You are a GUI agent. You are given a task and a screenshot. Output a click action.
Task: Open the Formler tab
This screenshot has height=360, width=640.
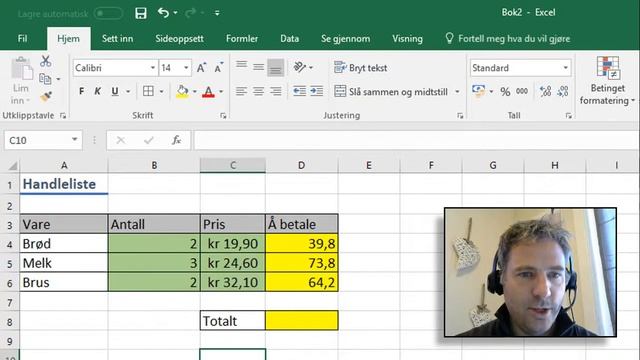point(242,39)
